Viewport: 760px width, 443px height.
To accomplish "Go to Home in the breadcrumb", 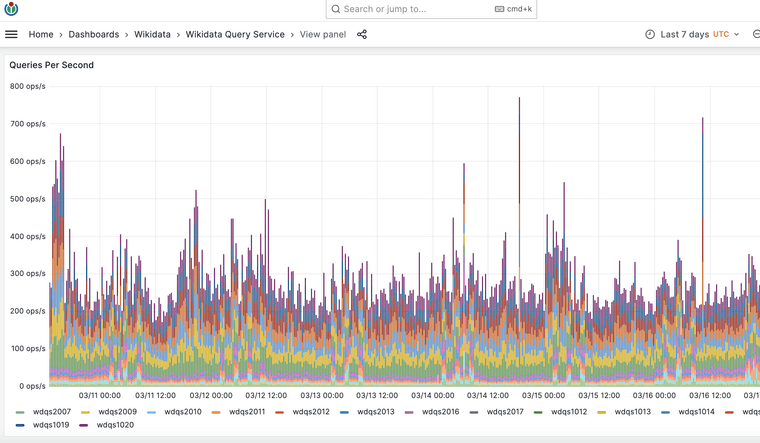I will click(x=41, y=34).
